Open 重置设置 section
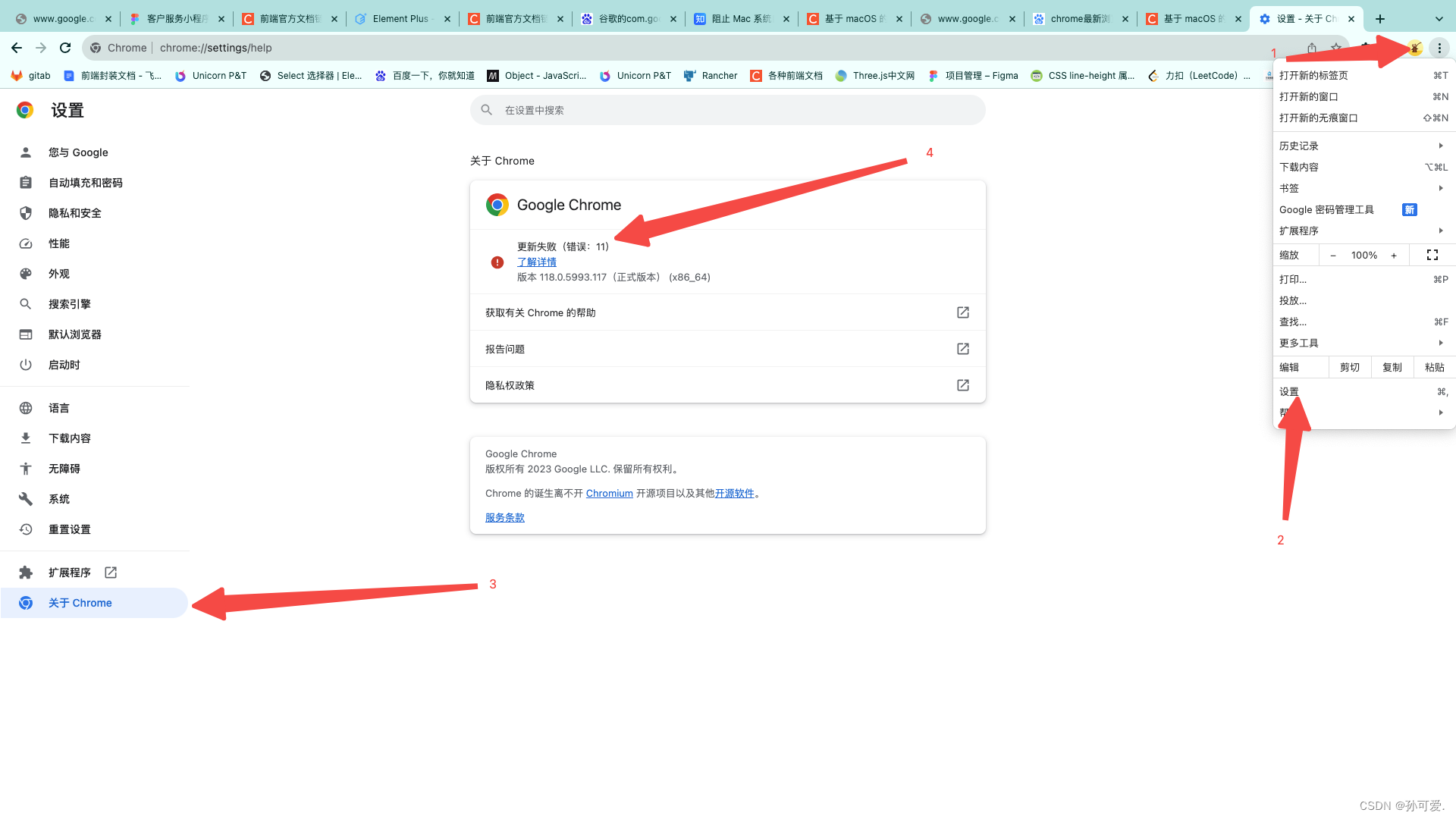Image resolution: width=1456 pixels, height=819 pixels. (94, 529)
